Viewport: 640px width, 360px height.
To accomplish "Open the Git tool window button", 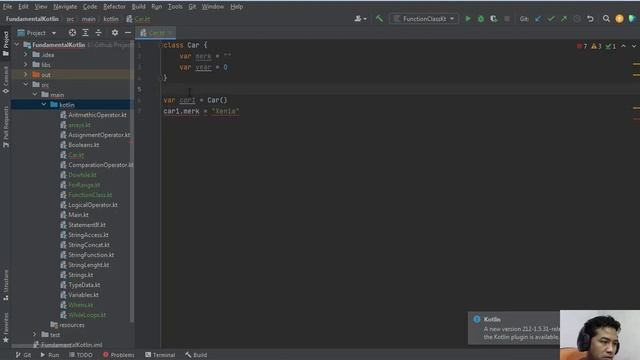I will click(x=23, y=355).
